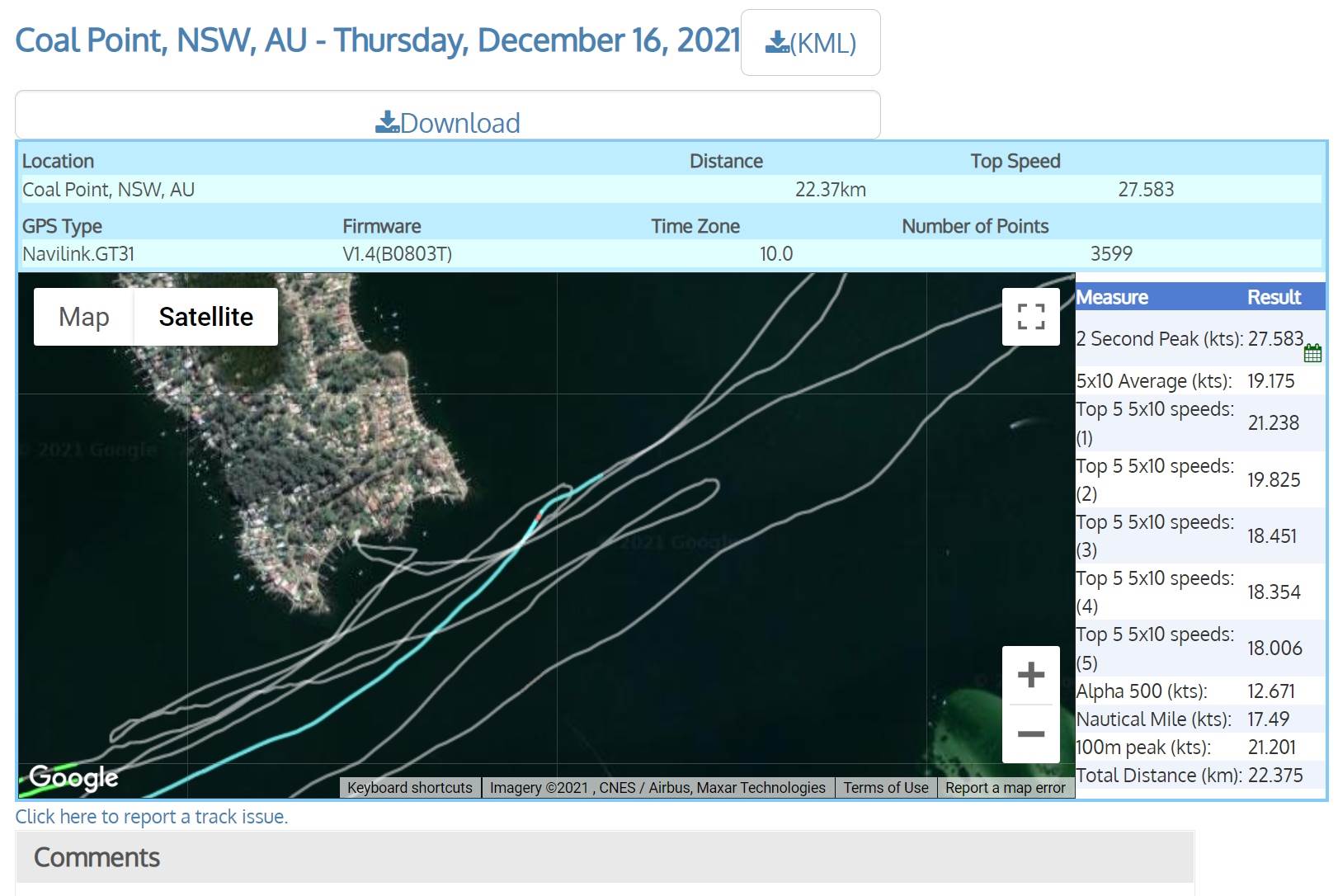Select the Measure column header
The height and width of the screenshot is (896, 1338).
point(1112,297)
